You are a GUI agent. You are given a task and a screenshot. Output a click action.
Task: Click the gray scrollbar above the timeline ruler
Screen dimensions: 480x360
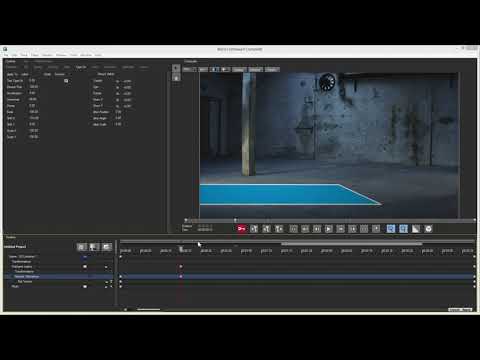tap(352, 244)
